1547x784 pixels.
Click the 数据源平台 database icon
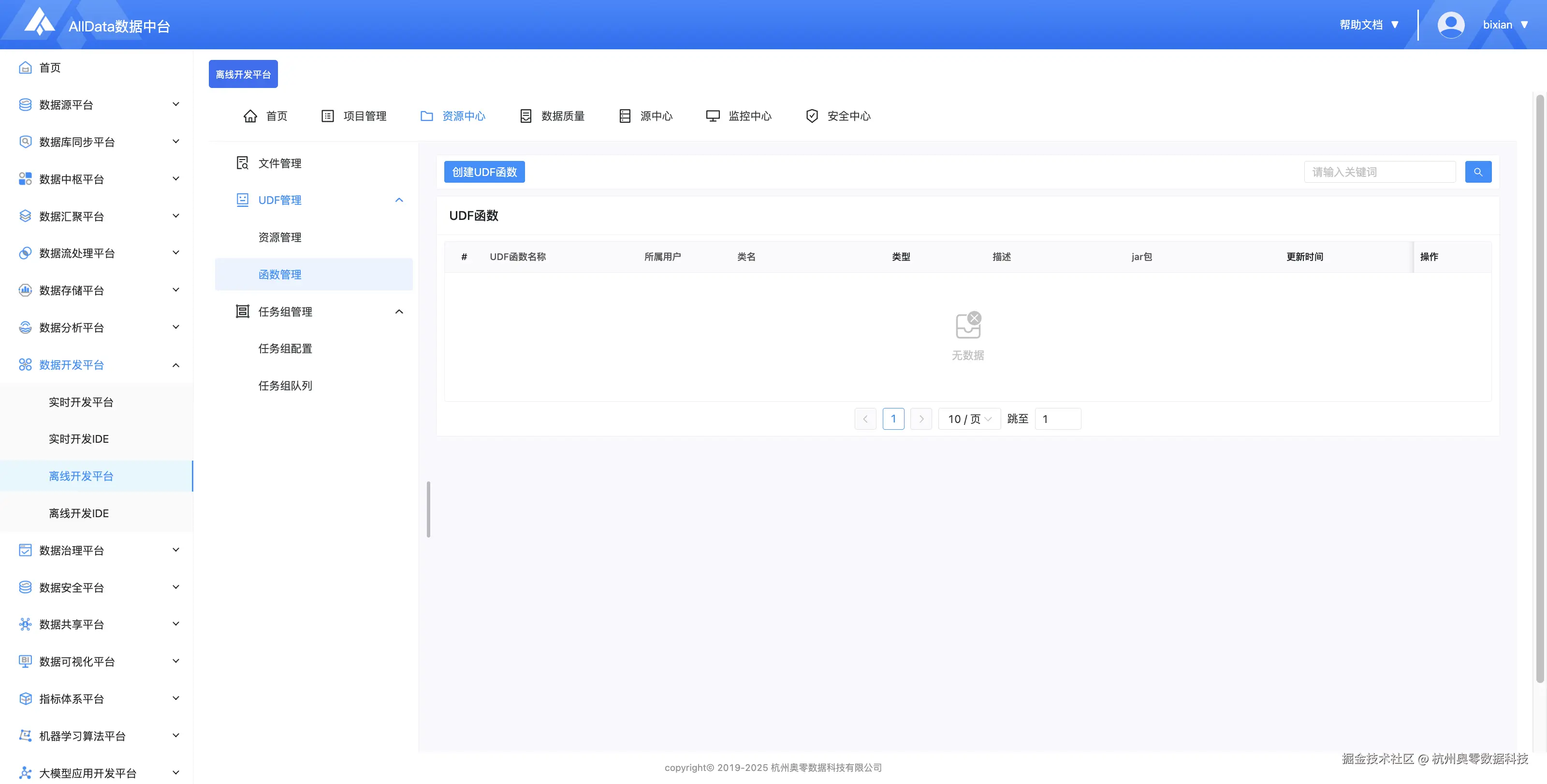point(25,104)
